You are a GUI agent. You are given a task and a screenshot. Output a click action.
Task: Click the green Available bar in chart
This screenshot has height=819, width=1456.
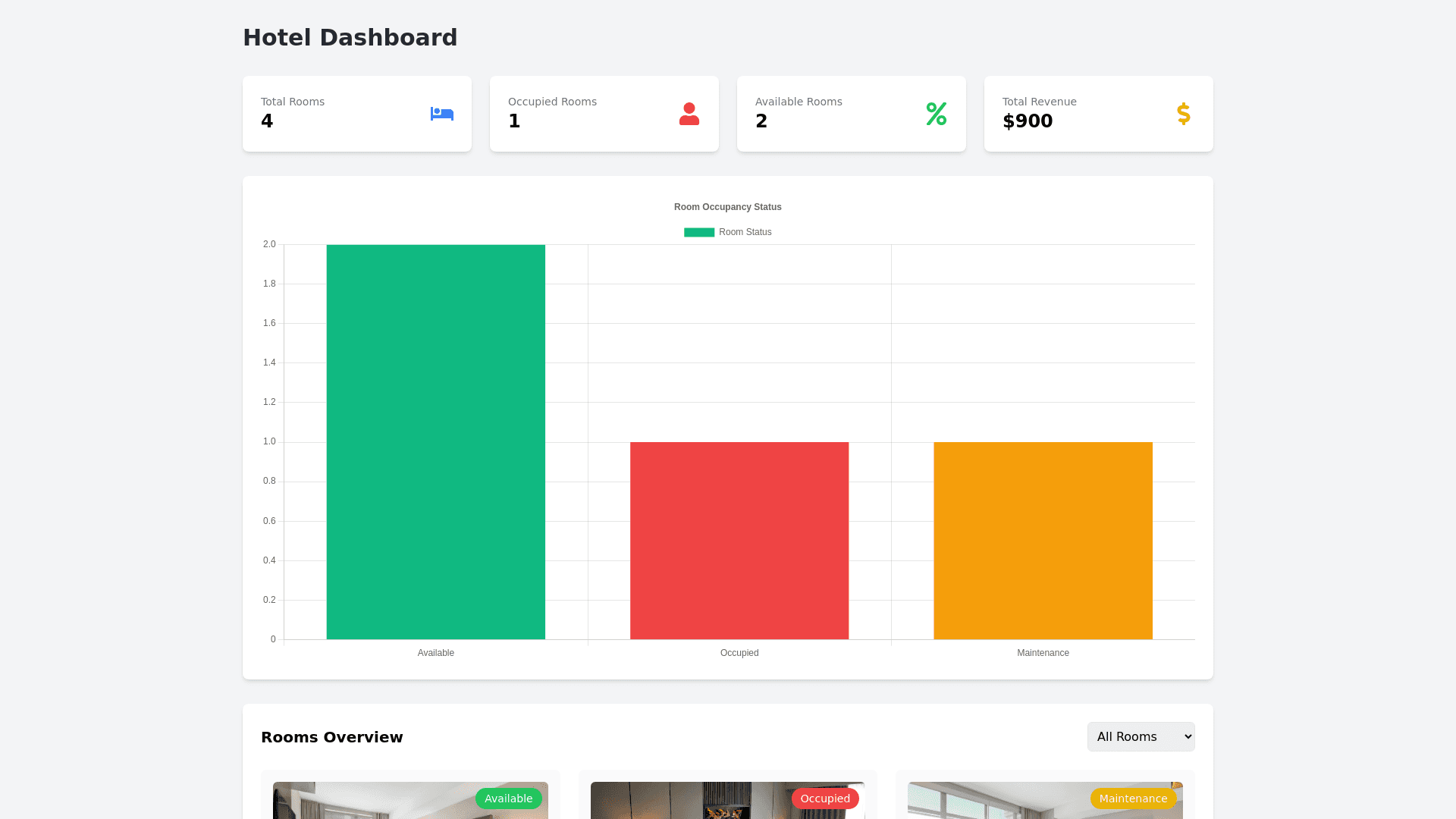435,441
